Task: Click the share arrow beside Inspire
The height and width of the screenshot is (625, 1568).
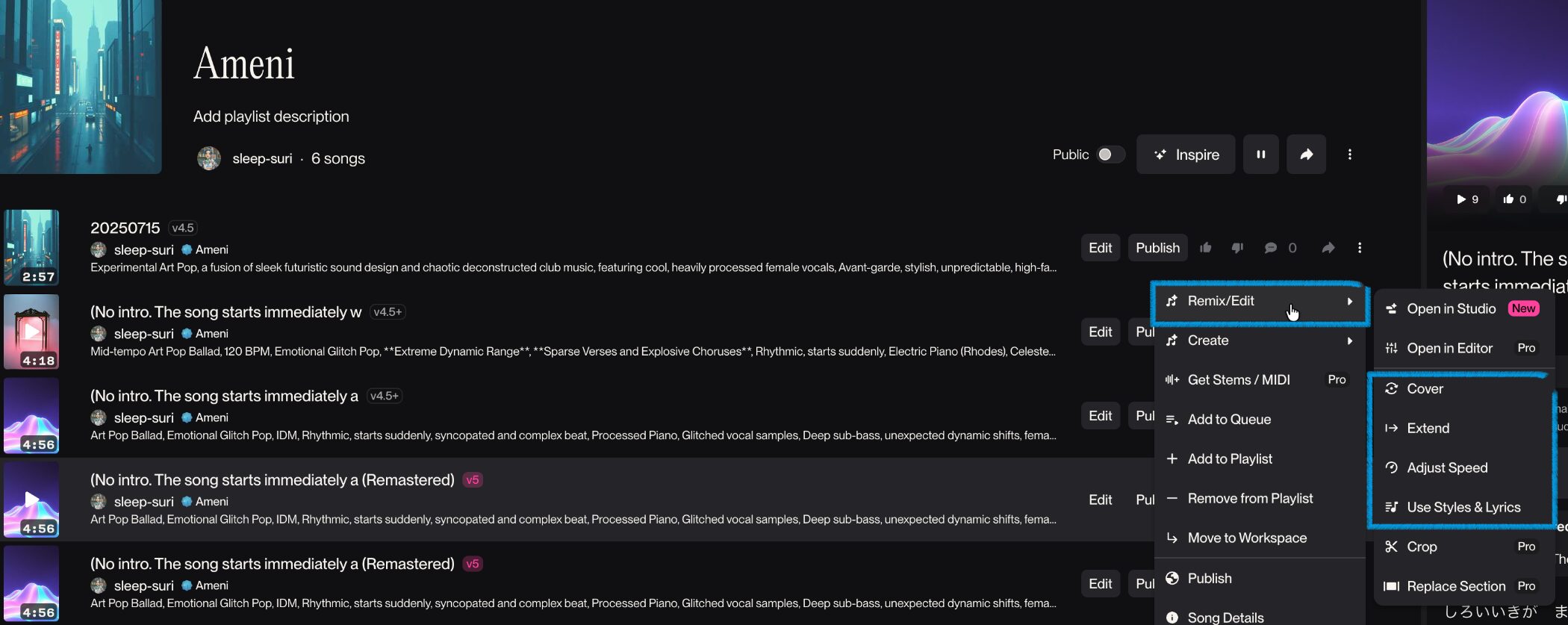Action: click(x=1306, y=155)
